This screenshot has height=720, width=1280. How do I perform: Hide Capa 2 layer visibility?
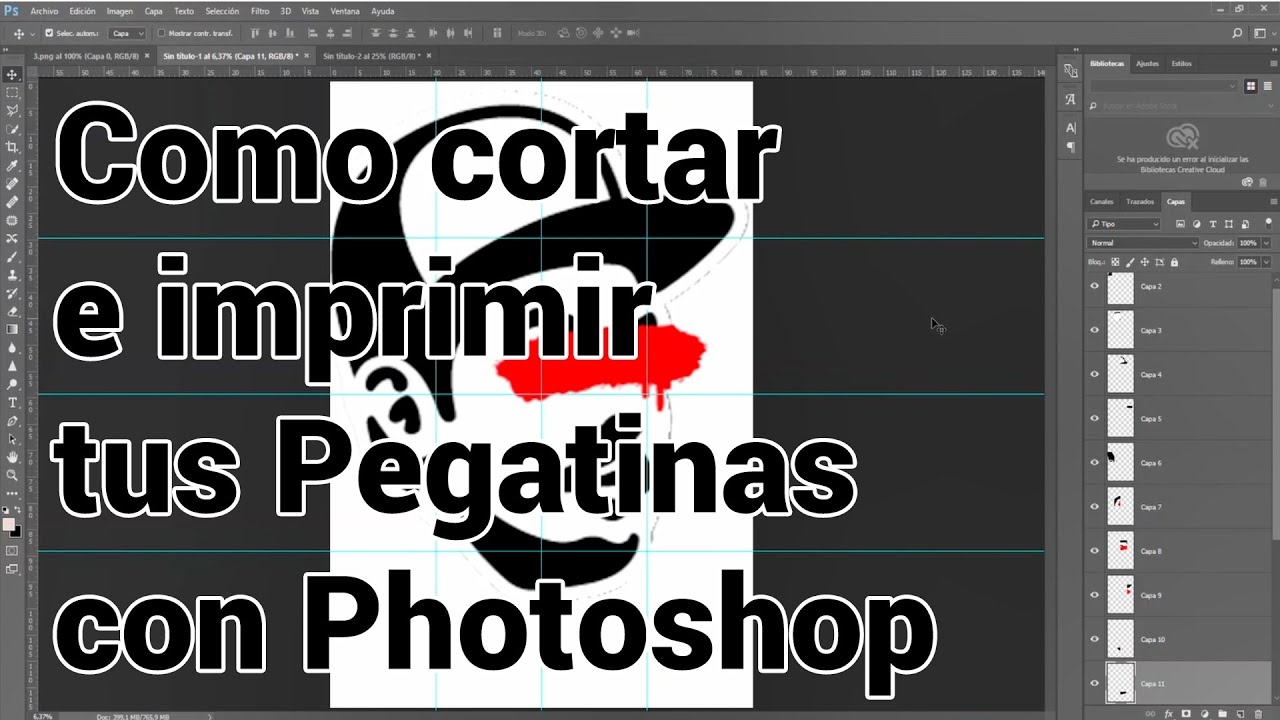(x=1094, y=286)
